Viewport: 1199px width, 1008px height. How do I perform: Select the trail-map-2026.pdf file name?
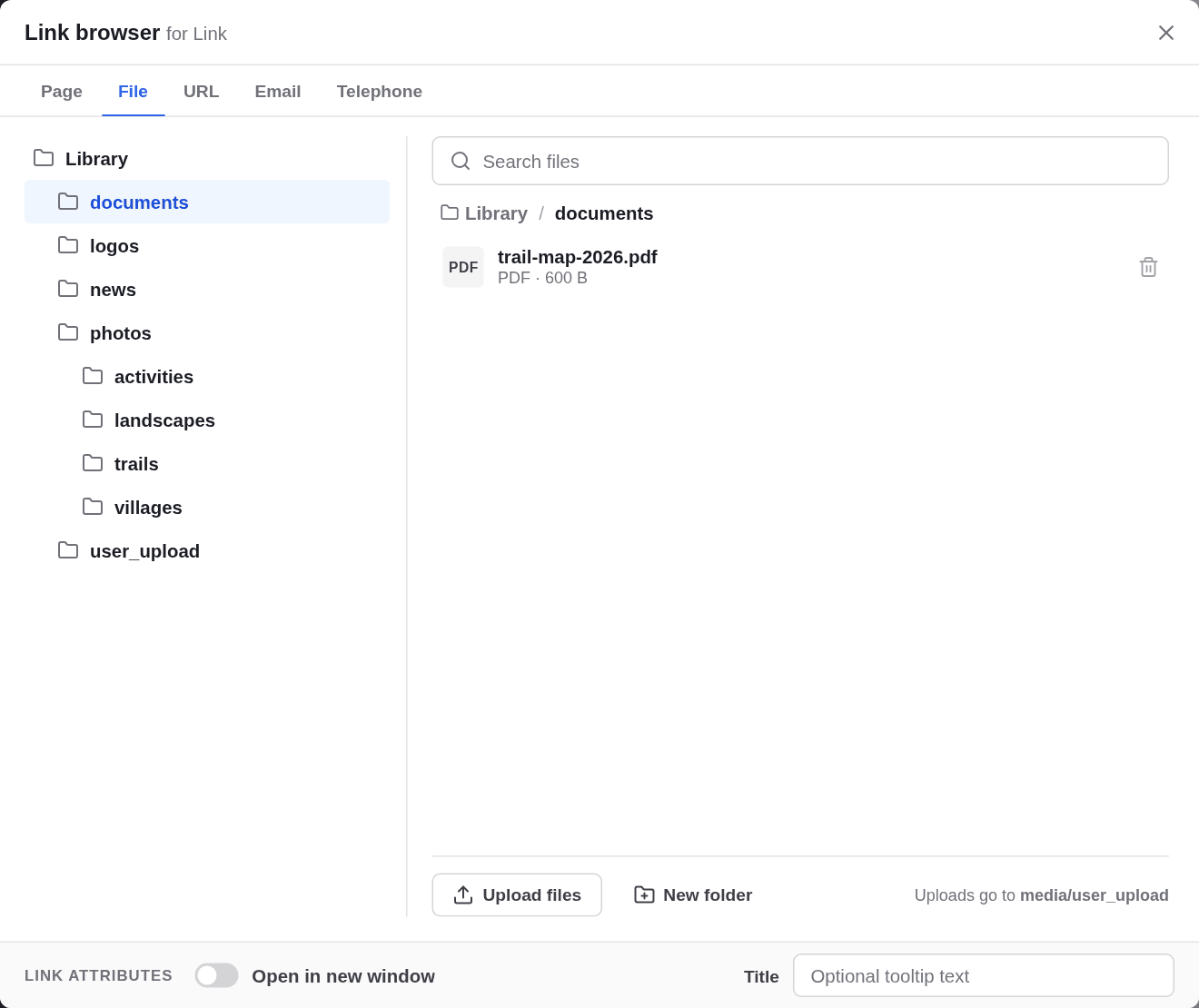pyautogui.click(x=578, y=257)
